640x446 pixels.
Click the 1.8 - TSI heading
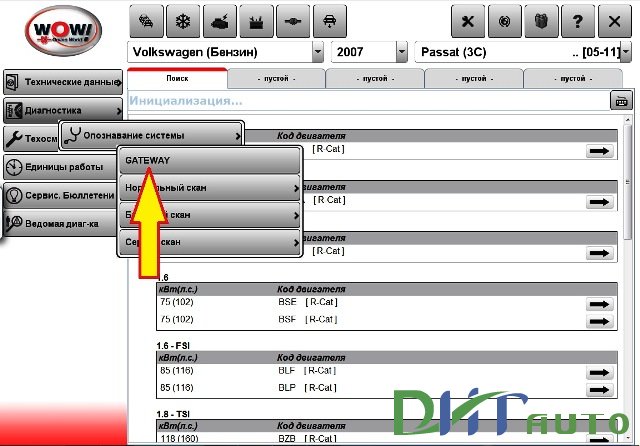coord(173,414)
